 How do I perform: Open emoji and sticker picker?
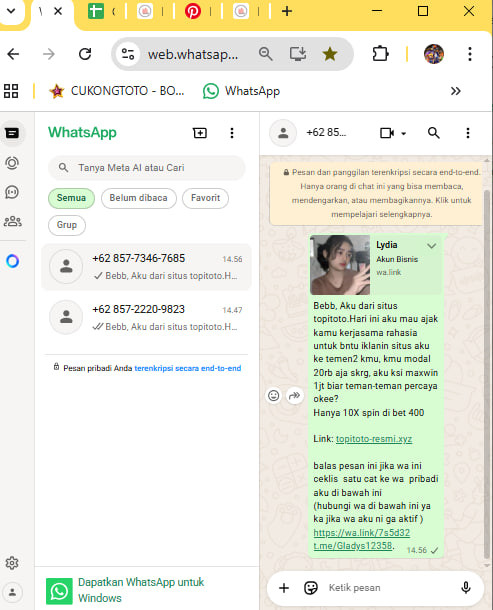(311, 588)
